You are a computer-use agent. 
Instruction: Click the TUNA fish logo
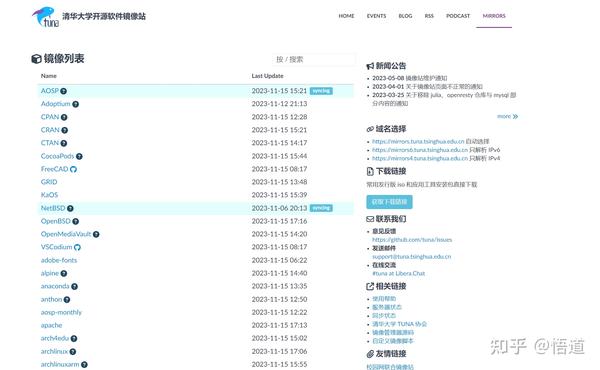coord(45,17)
